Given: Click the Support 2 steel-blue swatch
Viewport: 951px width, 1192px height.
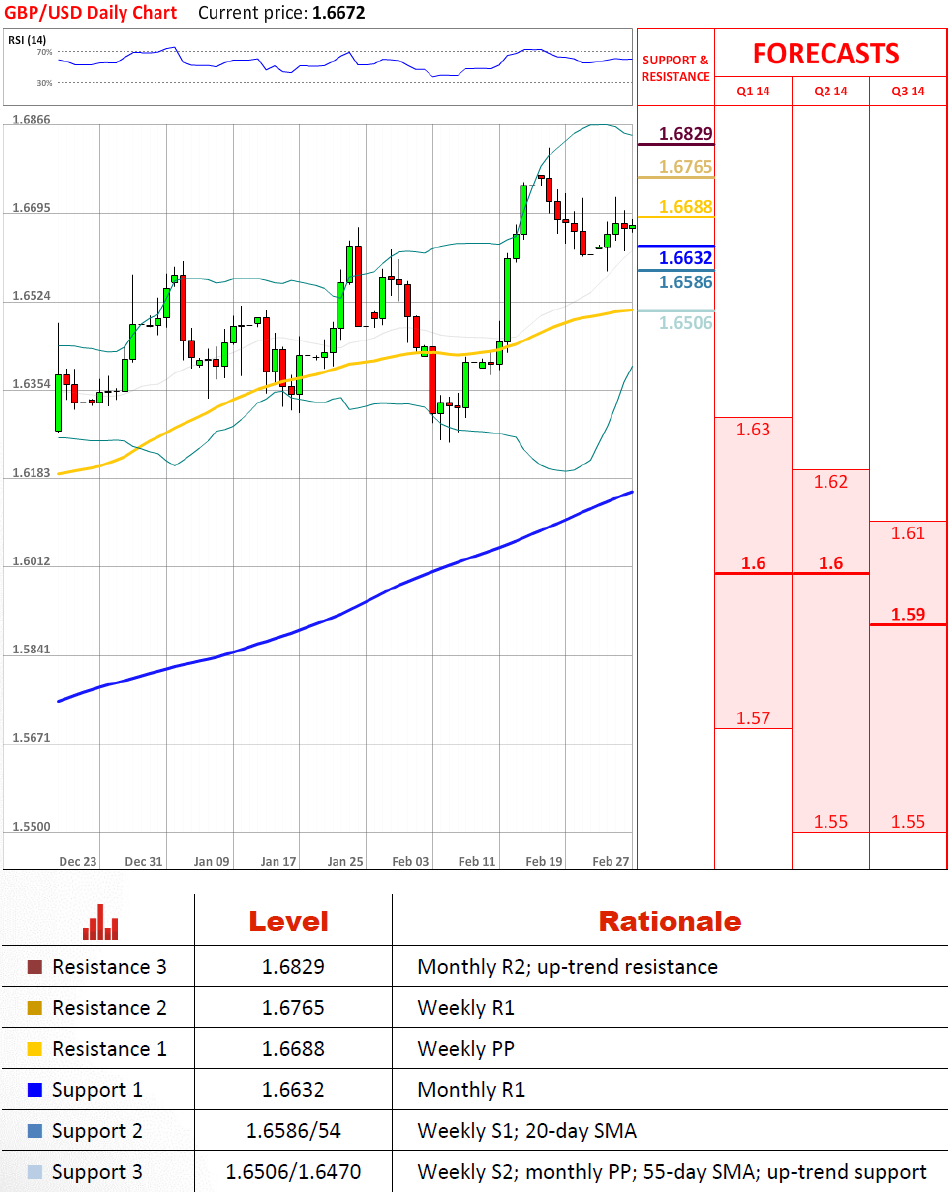Looking at the screenshot, I should click(x=35, y=1131).
